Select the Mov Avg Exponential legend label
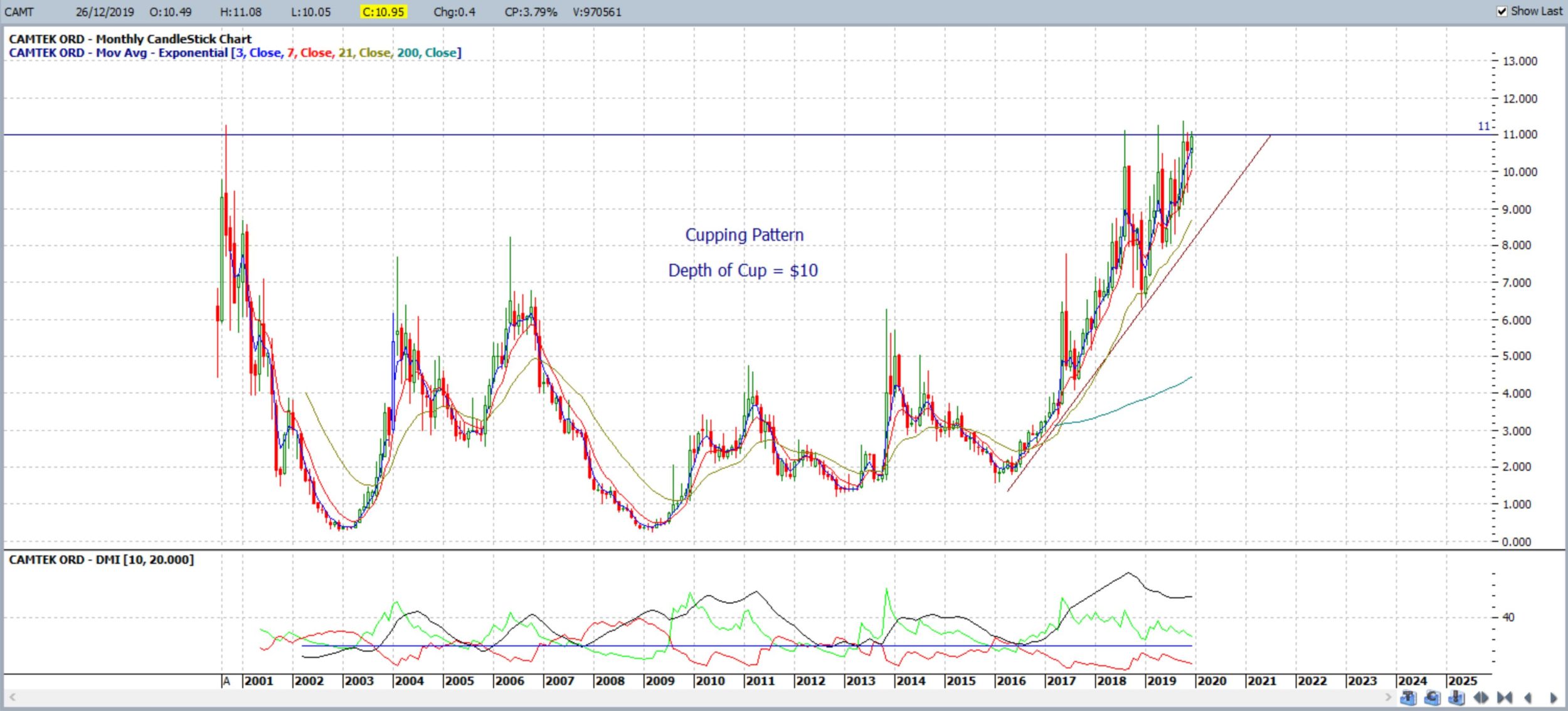The image size is (1568, 711). point(118,53)
